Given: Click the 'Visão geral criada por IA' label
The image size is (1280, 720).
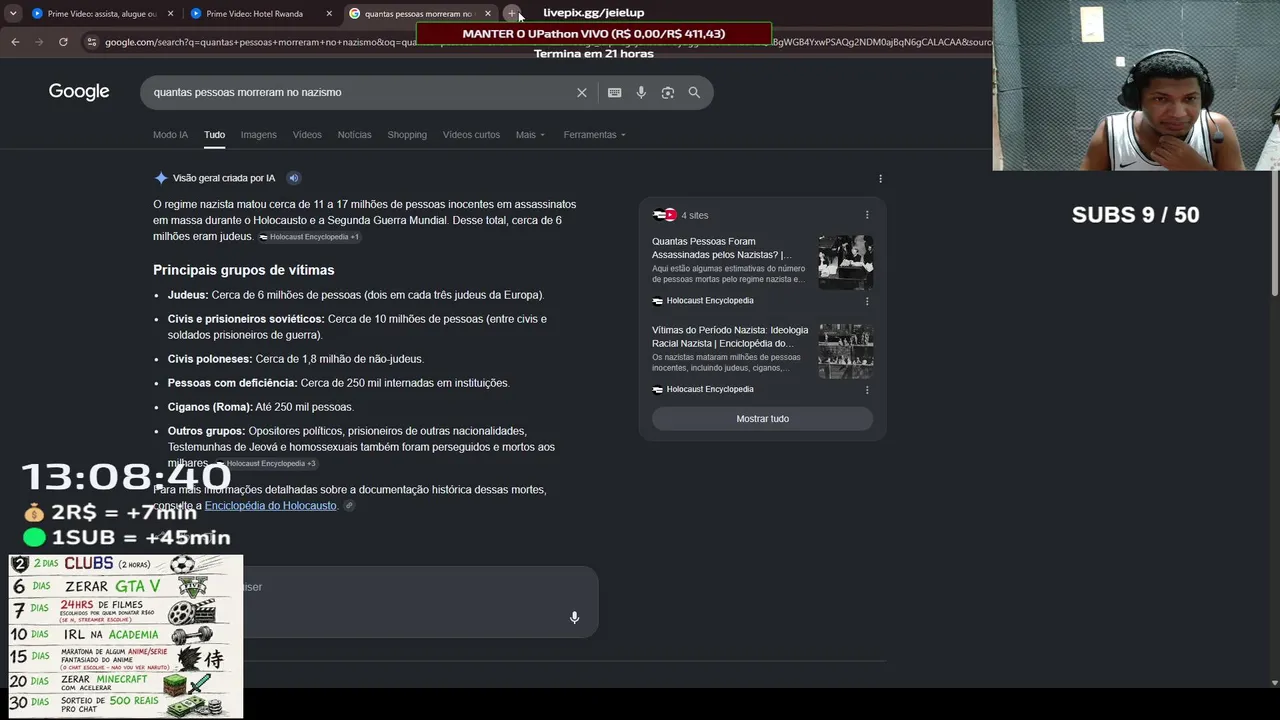Looking at the screenshot, I should [x=224, y=178].
